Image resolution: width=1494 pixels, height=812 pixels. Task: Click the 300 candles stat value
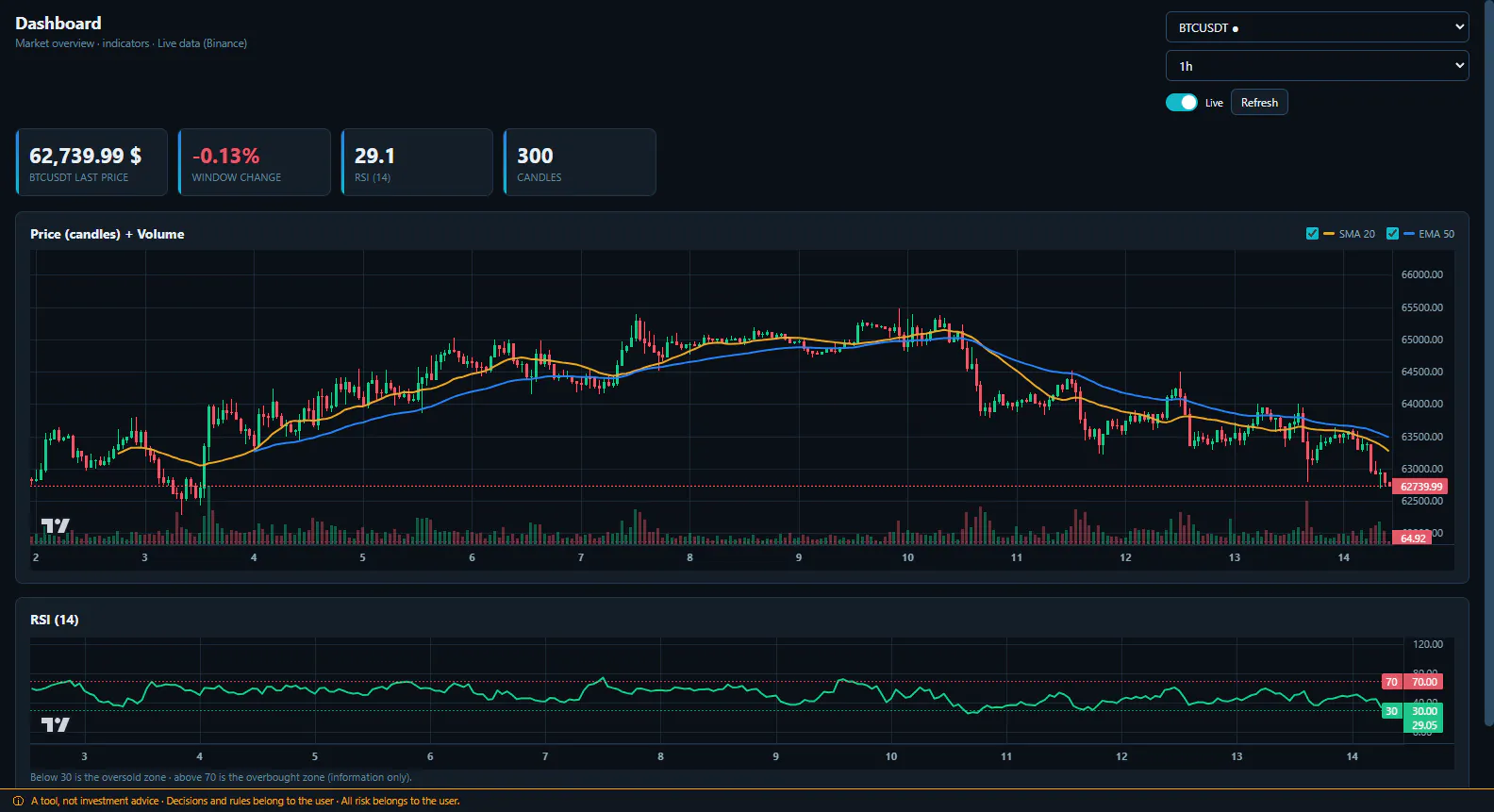tap(535, 156)
